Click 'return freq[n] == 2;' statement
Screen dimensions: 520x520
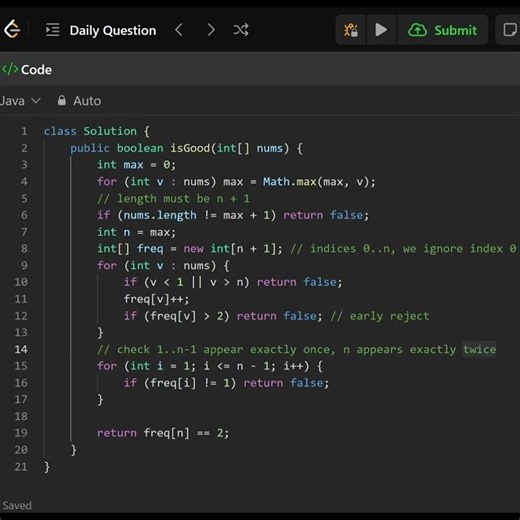click(163, 433)
